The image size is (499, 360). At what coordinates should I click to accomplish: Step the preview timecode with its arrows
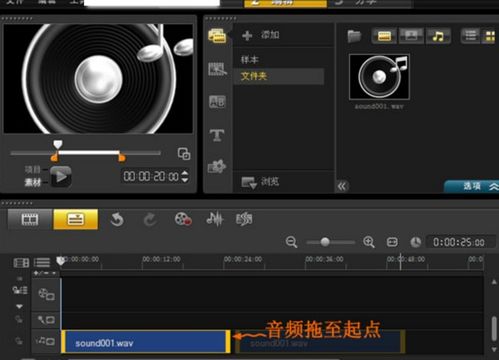[185, 176]
